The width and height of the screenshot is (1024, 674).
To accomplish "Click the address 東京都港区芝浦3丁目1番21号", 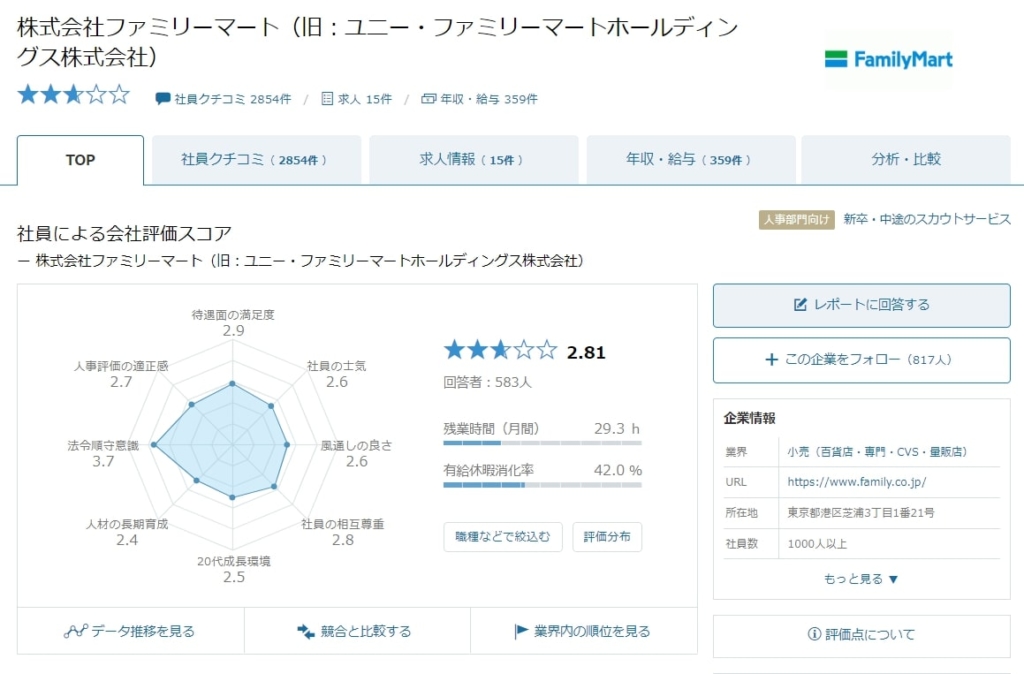I will click(861, 513).
